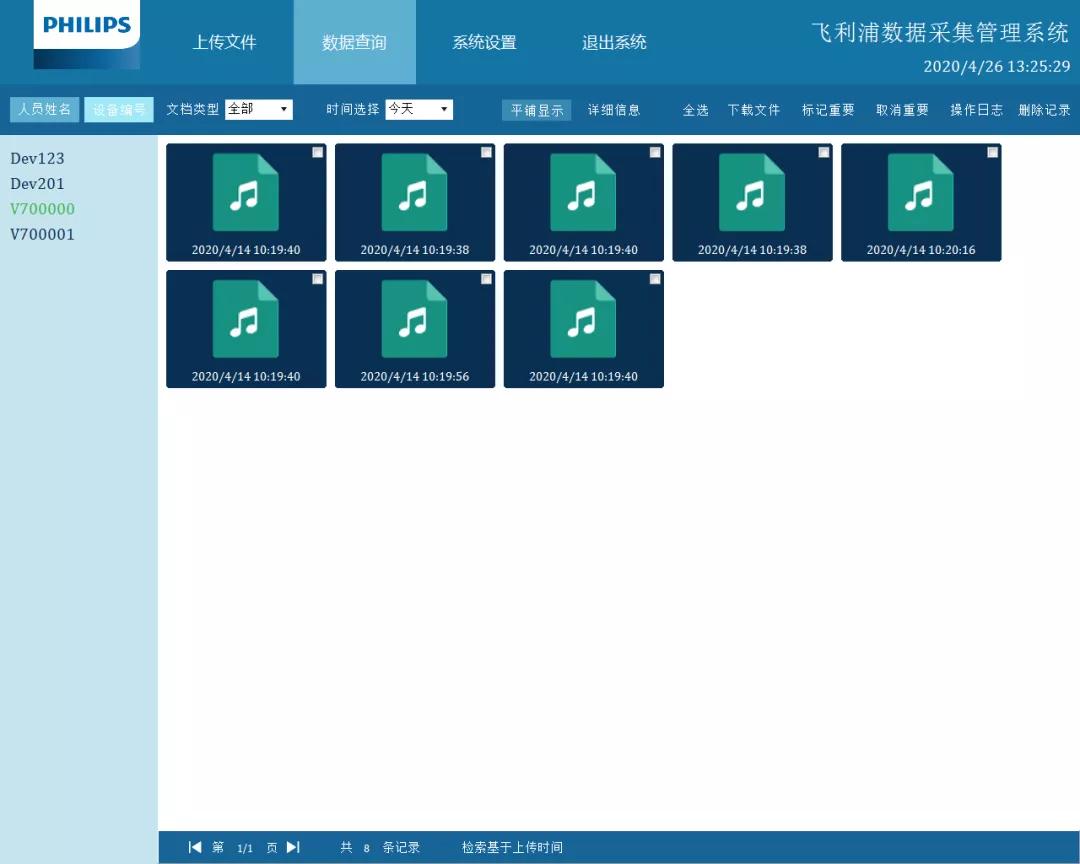The image size is (1080, 864).
Task: Open the 文档类型 dropdown showing 全部
Action: click(259, 109)
